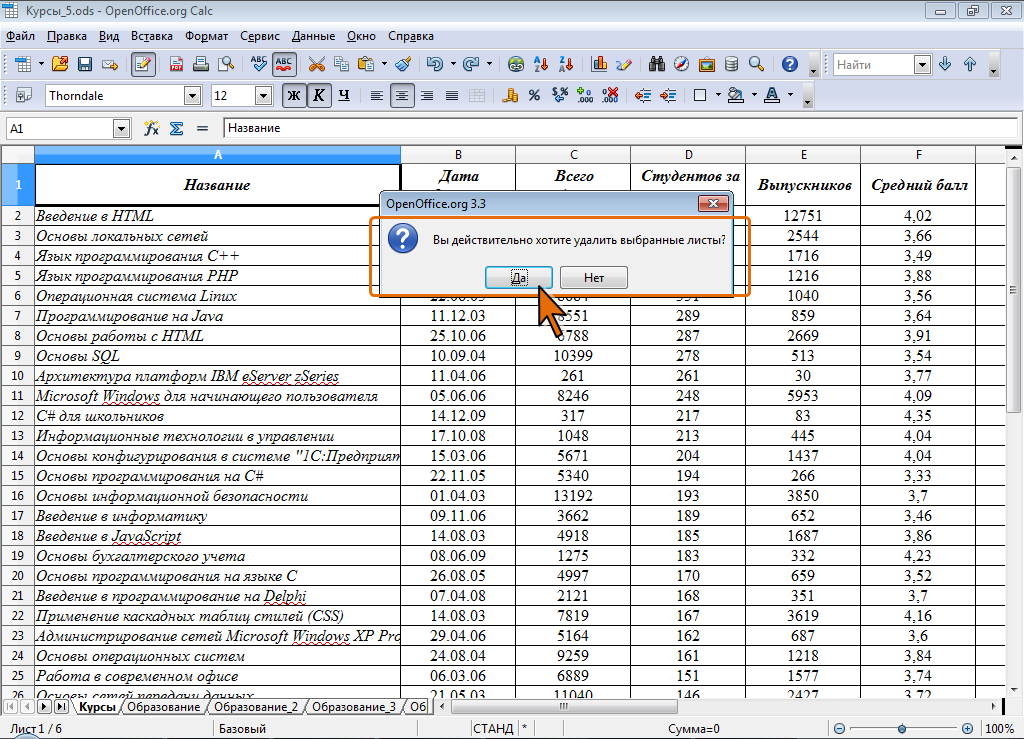Click the zoom slider in status bar
Viewport: 1024px width, 739px height.
902,729
